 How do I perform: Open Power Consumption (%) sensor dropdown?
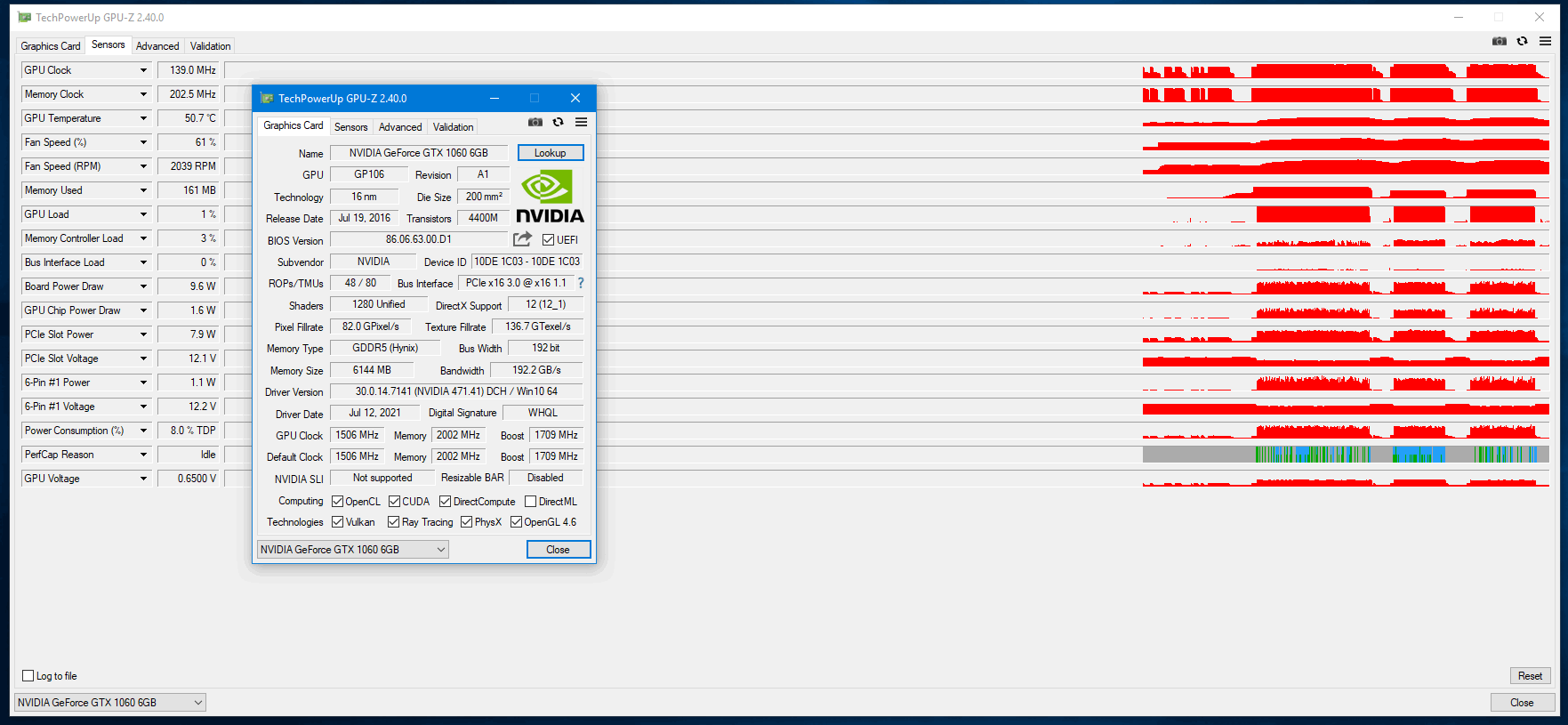143,431
